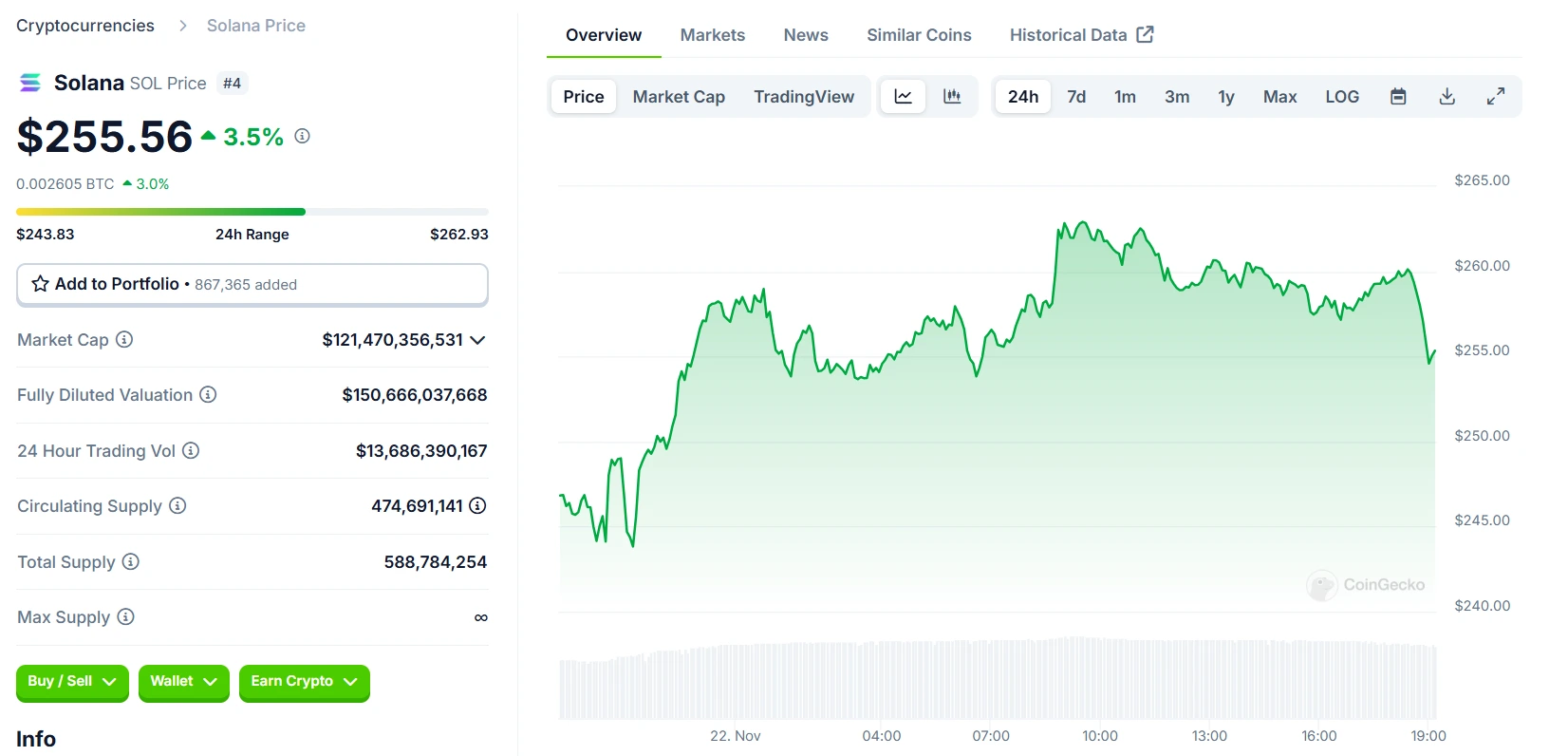Open the price change info icon
The width and height of the screenshot is (1568, 756).
(x=302, y=136)
